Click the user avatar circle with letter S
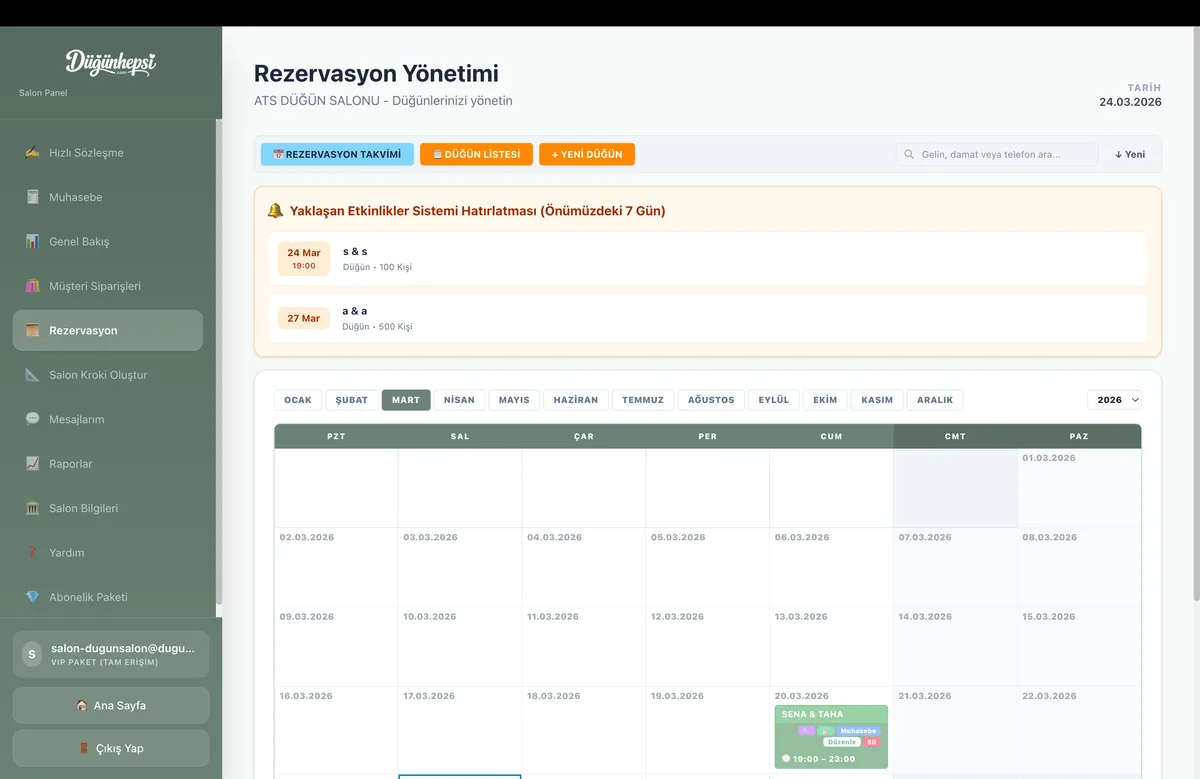This screenshot has width=1200, height=779. click(x=31, y=655)
